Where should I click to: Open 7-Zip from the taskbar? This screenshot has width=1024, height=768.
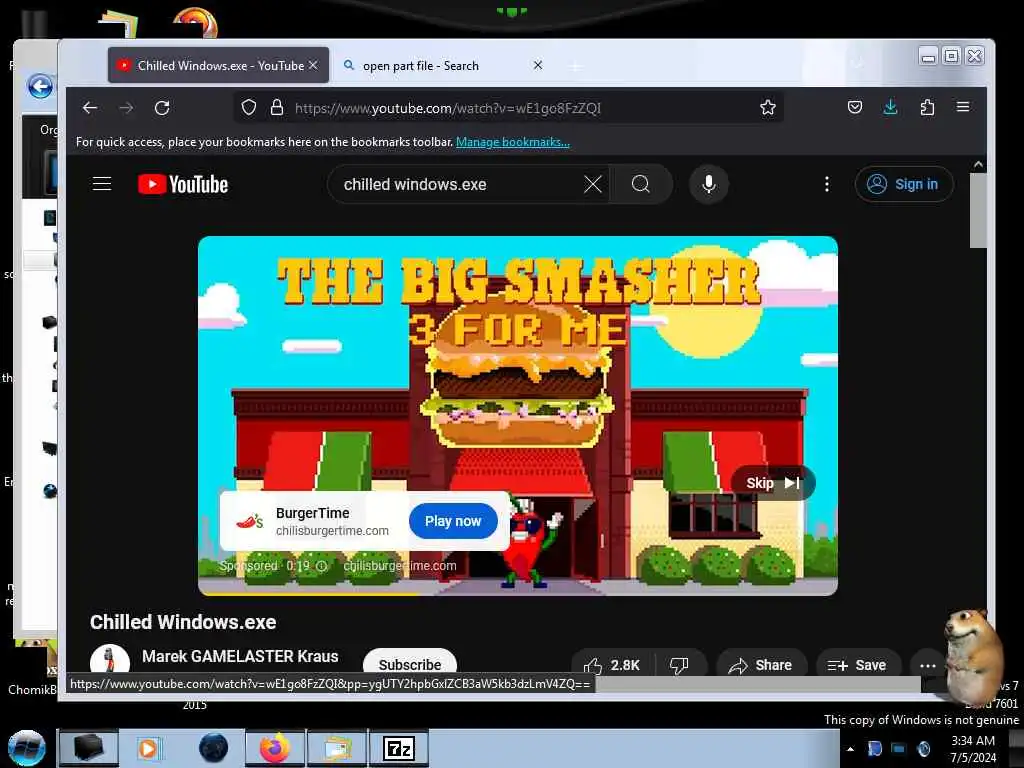pos(399,748)
